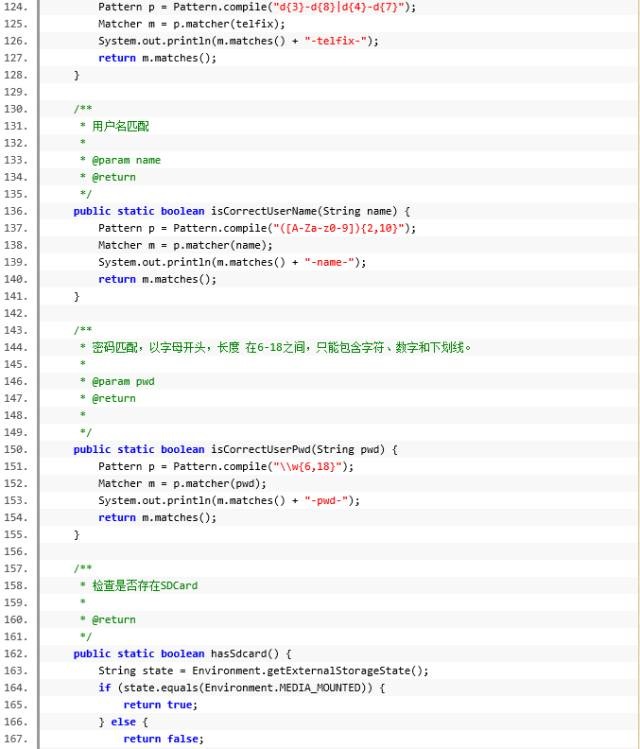Click the hasSdcard method name
Image resolution: width=640 pixels, height=749 pixels.
click(243, 654)
